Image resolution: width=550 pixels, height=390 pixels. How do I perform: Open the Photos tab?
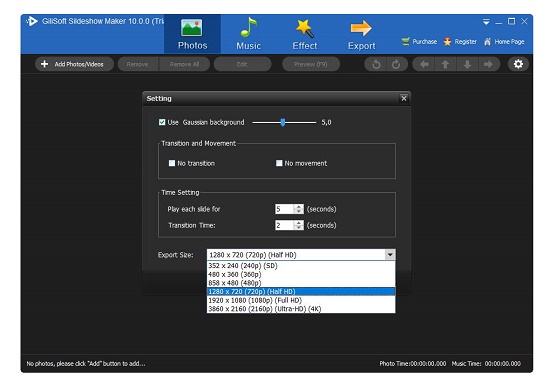pos(192,34)
